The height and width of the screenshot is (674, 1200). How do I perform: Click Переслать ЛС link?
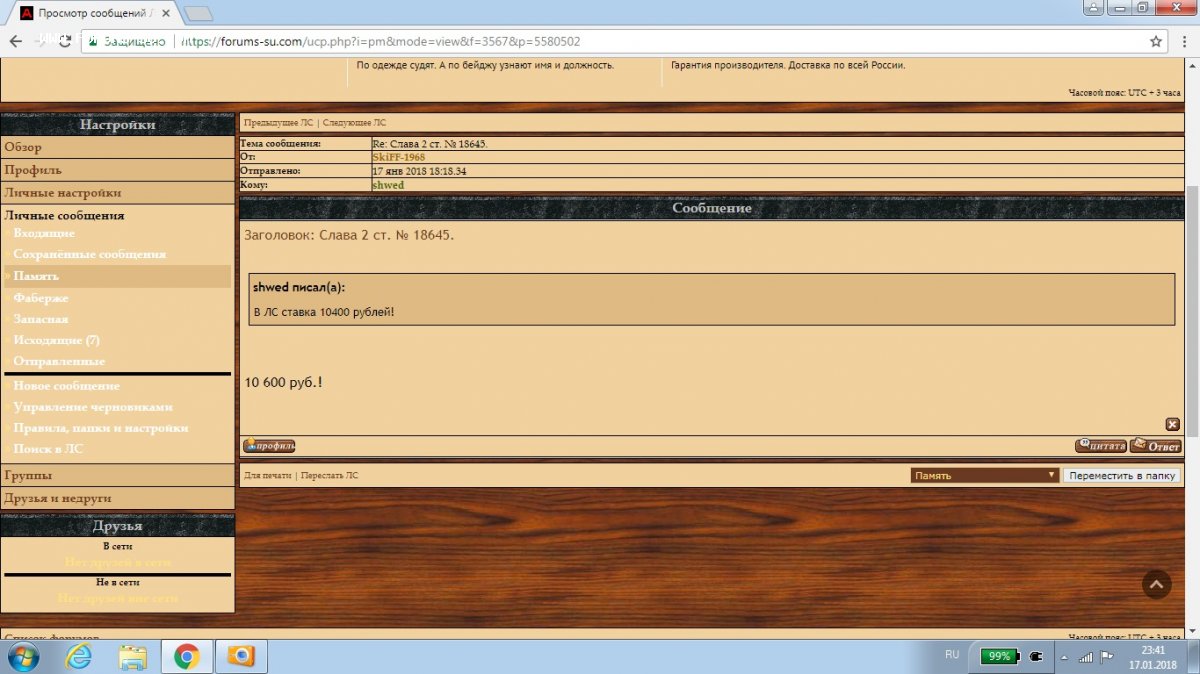click(x=329, y=476)
